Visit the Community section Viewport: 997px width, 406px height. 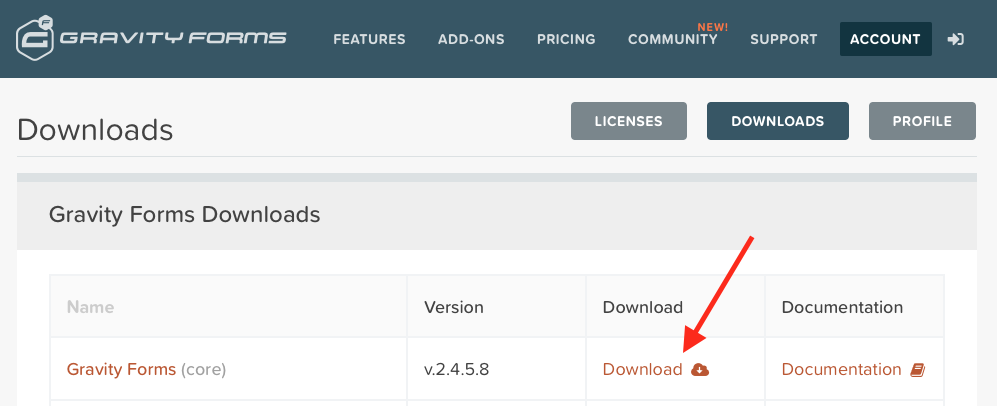click(672, 40)
